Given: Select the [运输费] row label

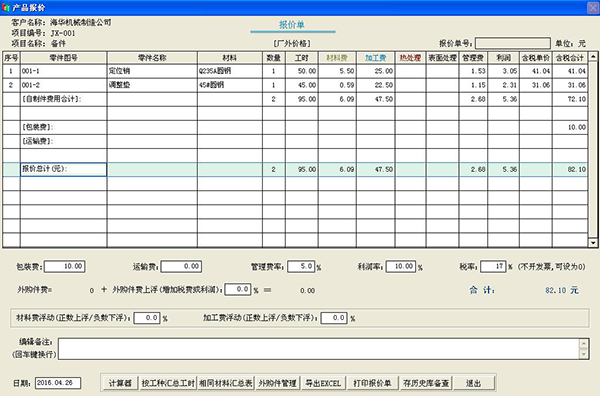Looking at the screenshot, I should 64,141.
